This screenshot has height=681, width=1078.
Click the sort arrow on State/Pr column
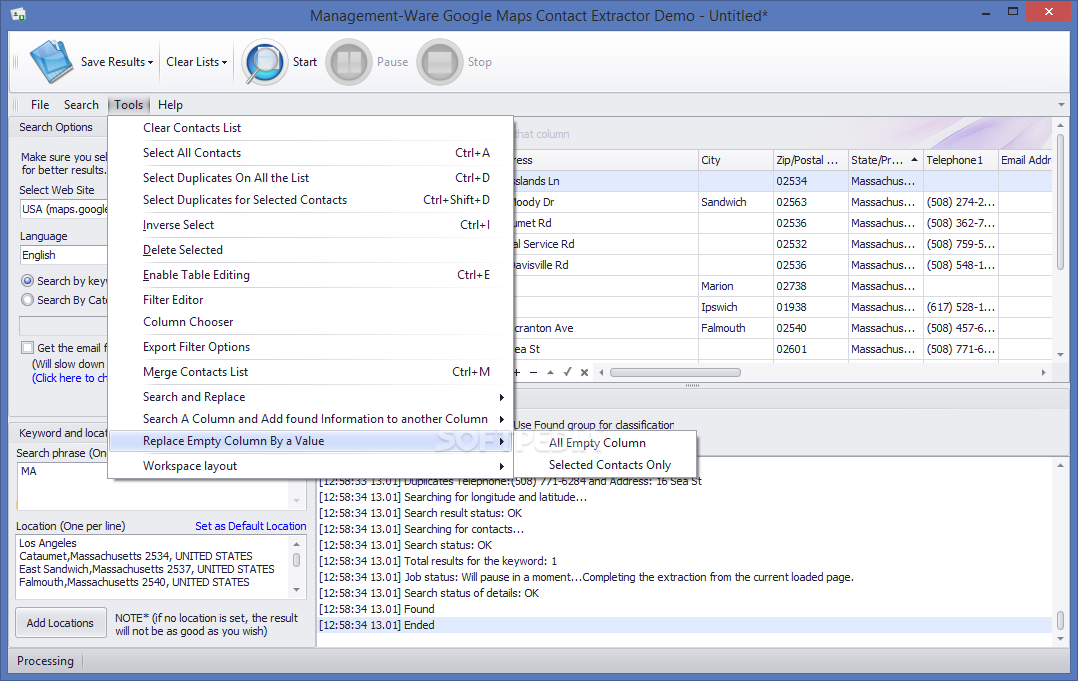click(x=914, y=159)
